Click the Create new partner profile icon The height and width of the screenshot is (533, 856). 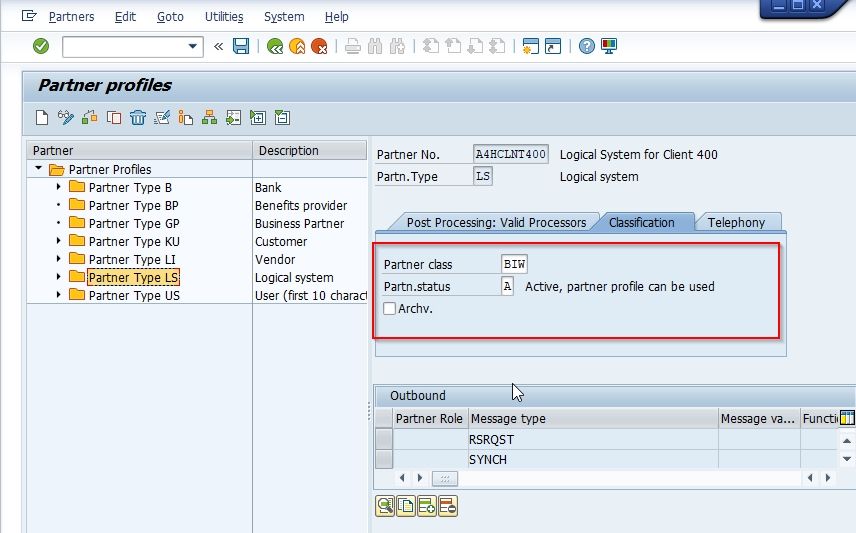pyautogui.click(x=42, y=117)
